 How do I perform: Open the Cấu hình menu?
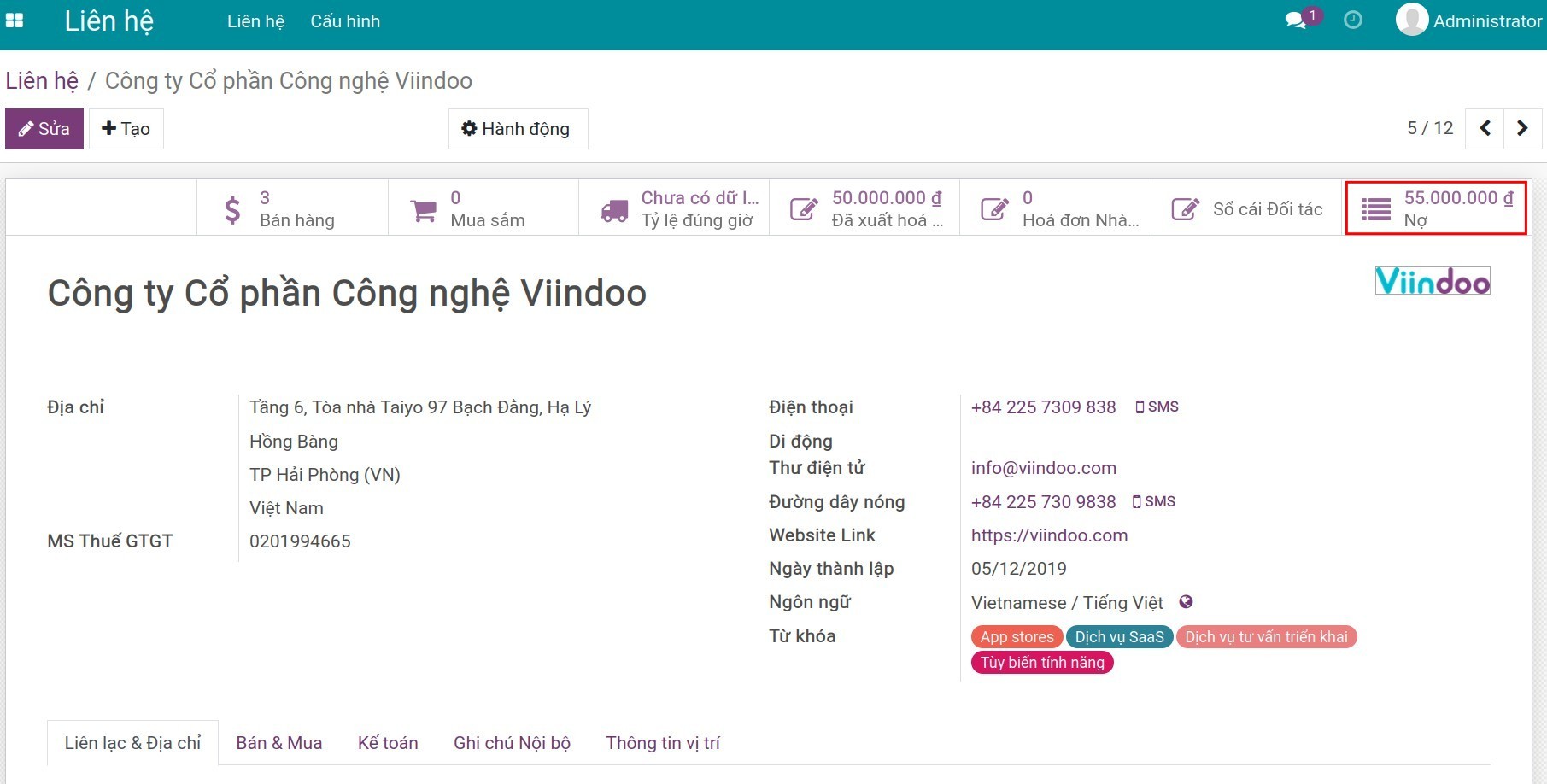[344, 21]
